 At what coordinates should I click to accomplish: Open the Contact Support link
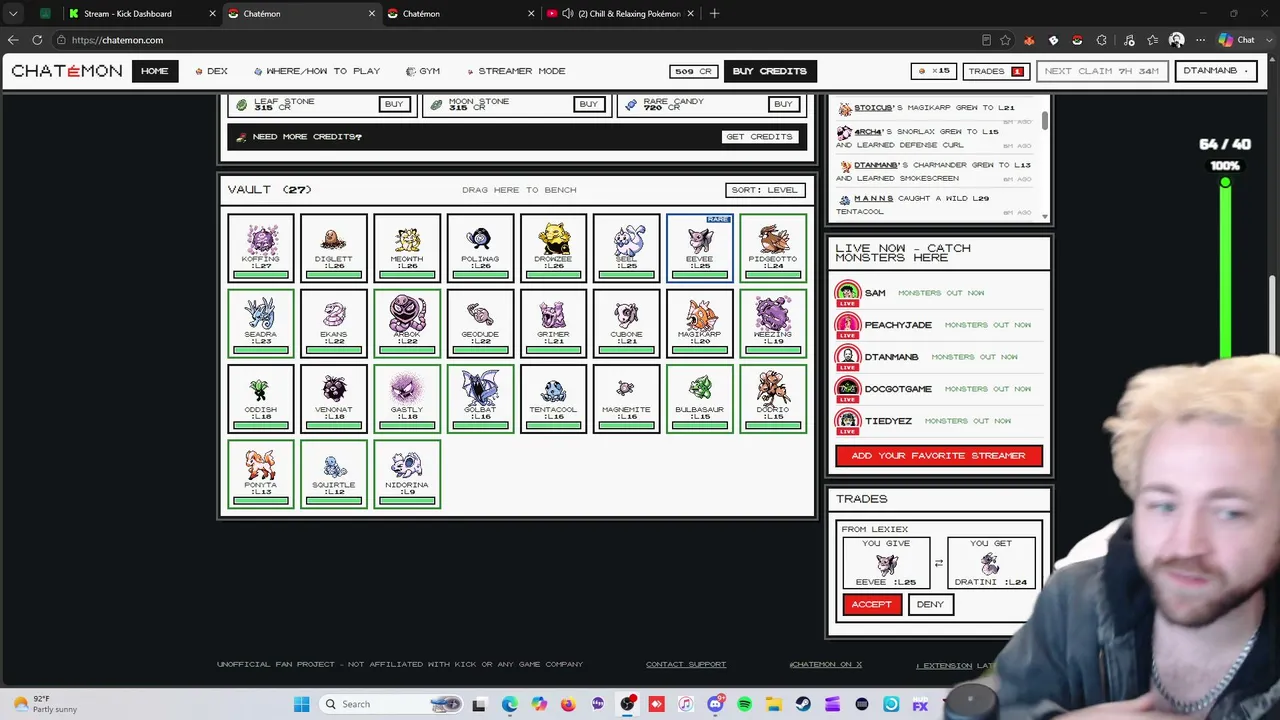pyautogui.click(x=686, y=664)
